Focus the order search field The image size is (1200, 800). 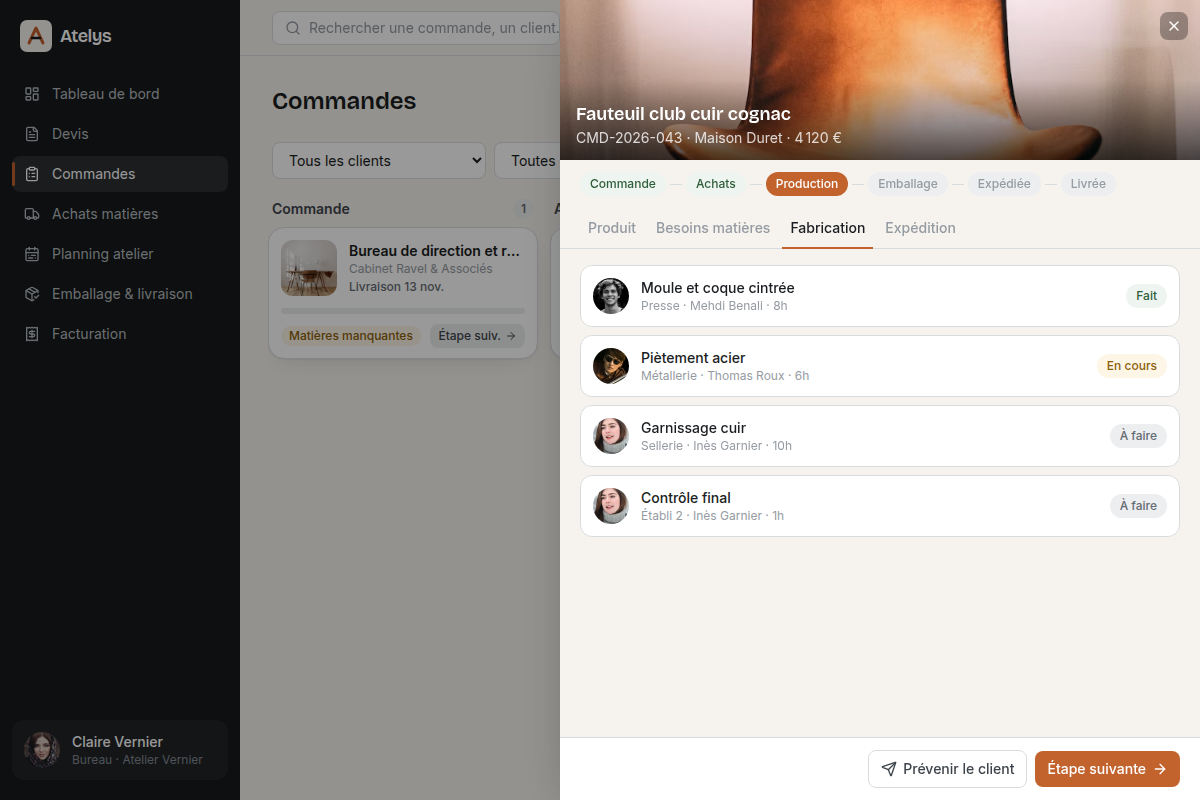pyautogui.click(x=416, y=28)
